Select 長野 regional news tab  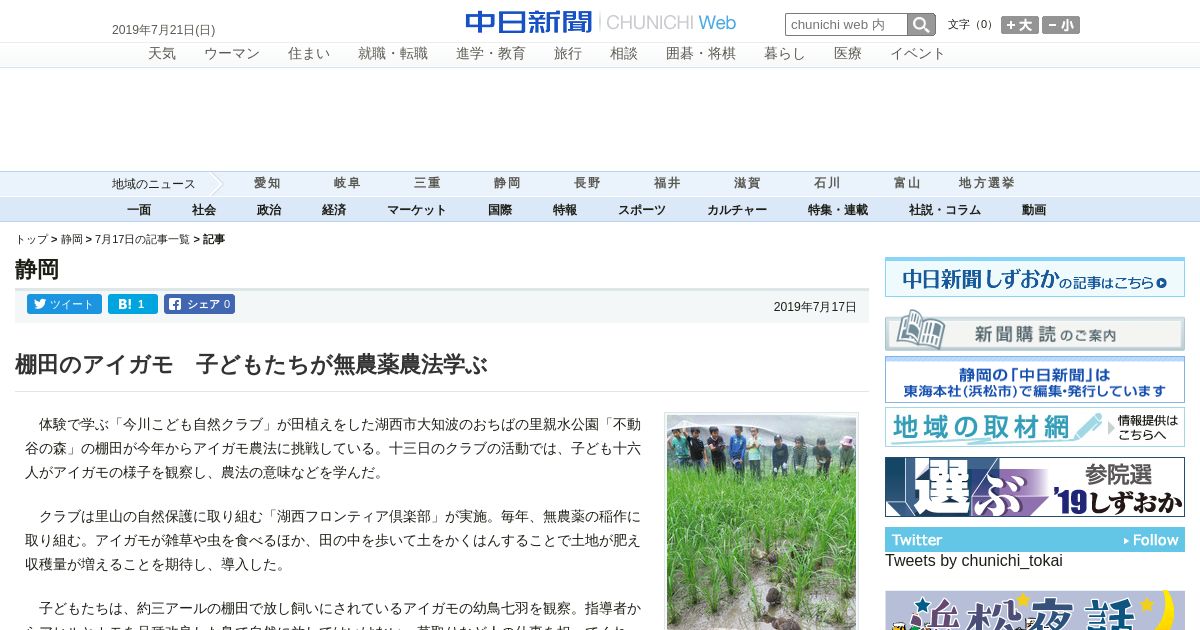pos(587,183)
